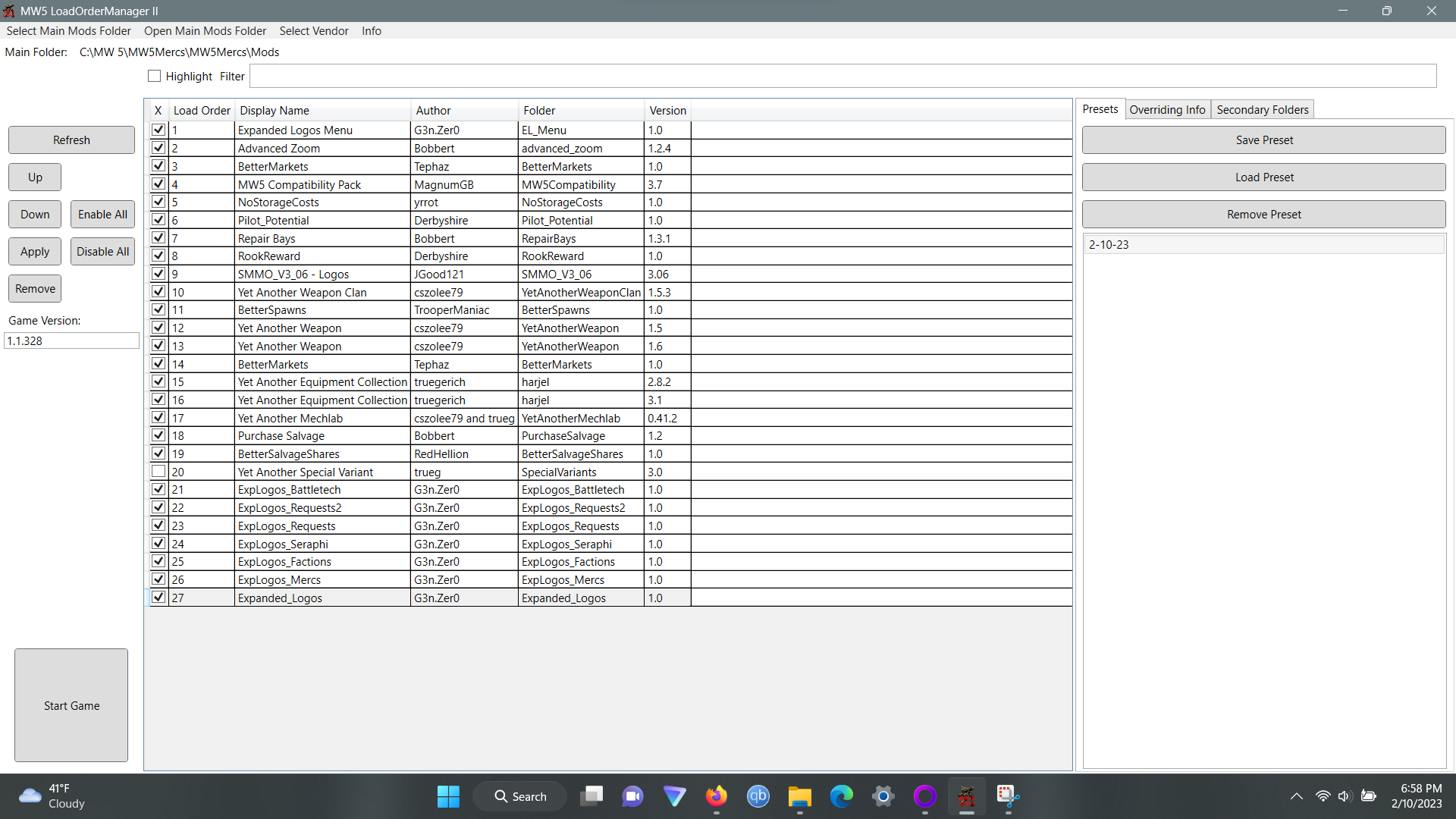The image size is (1456, 819).
Task: Uncheck MW5 Compatibility Pack mod
Action: (158, 184)
